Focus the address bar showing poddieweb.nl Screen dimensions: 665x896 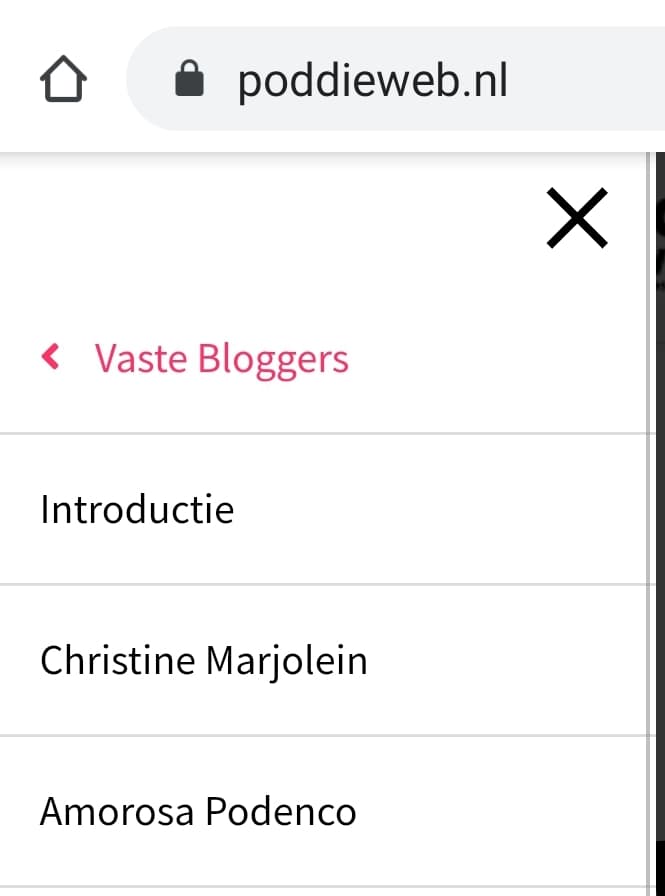click(395, 79)
